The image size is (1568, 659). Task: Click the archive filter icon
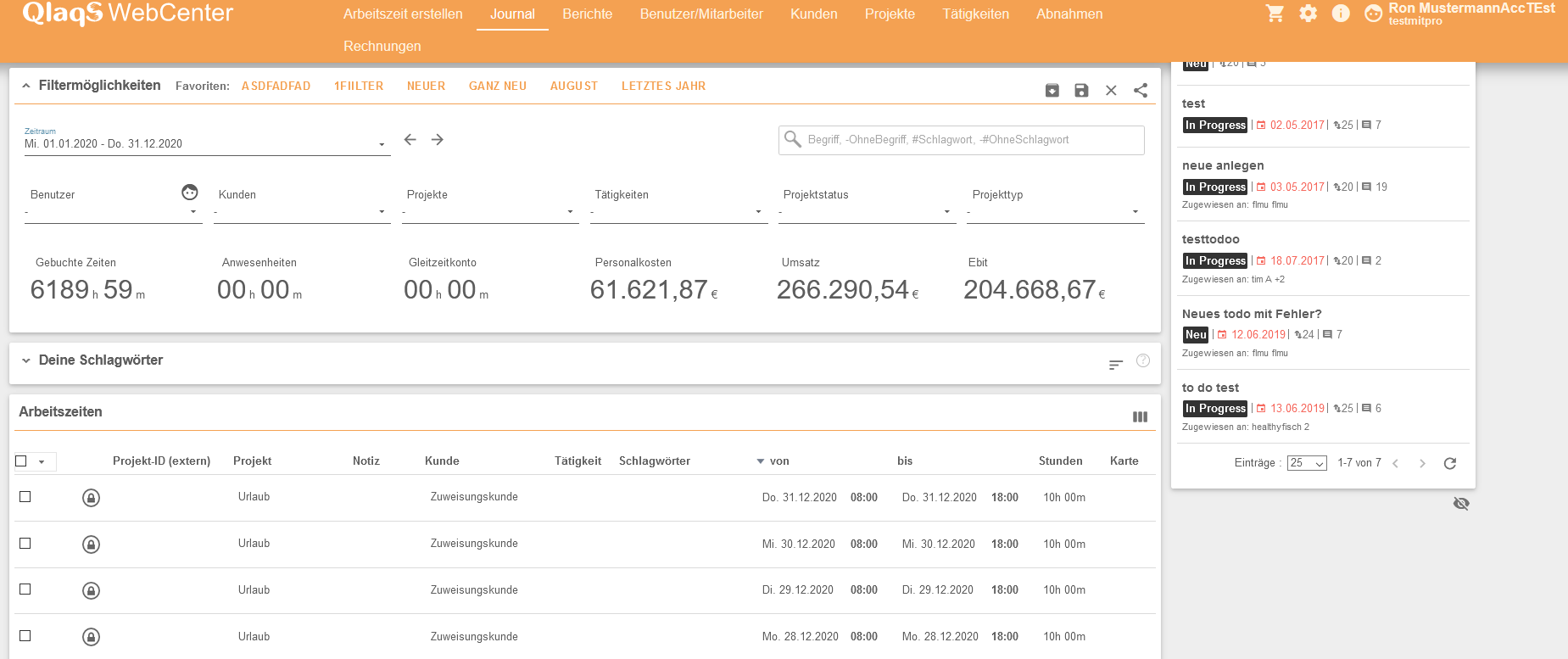[x=1052, y=91]
